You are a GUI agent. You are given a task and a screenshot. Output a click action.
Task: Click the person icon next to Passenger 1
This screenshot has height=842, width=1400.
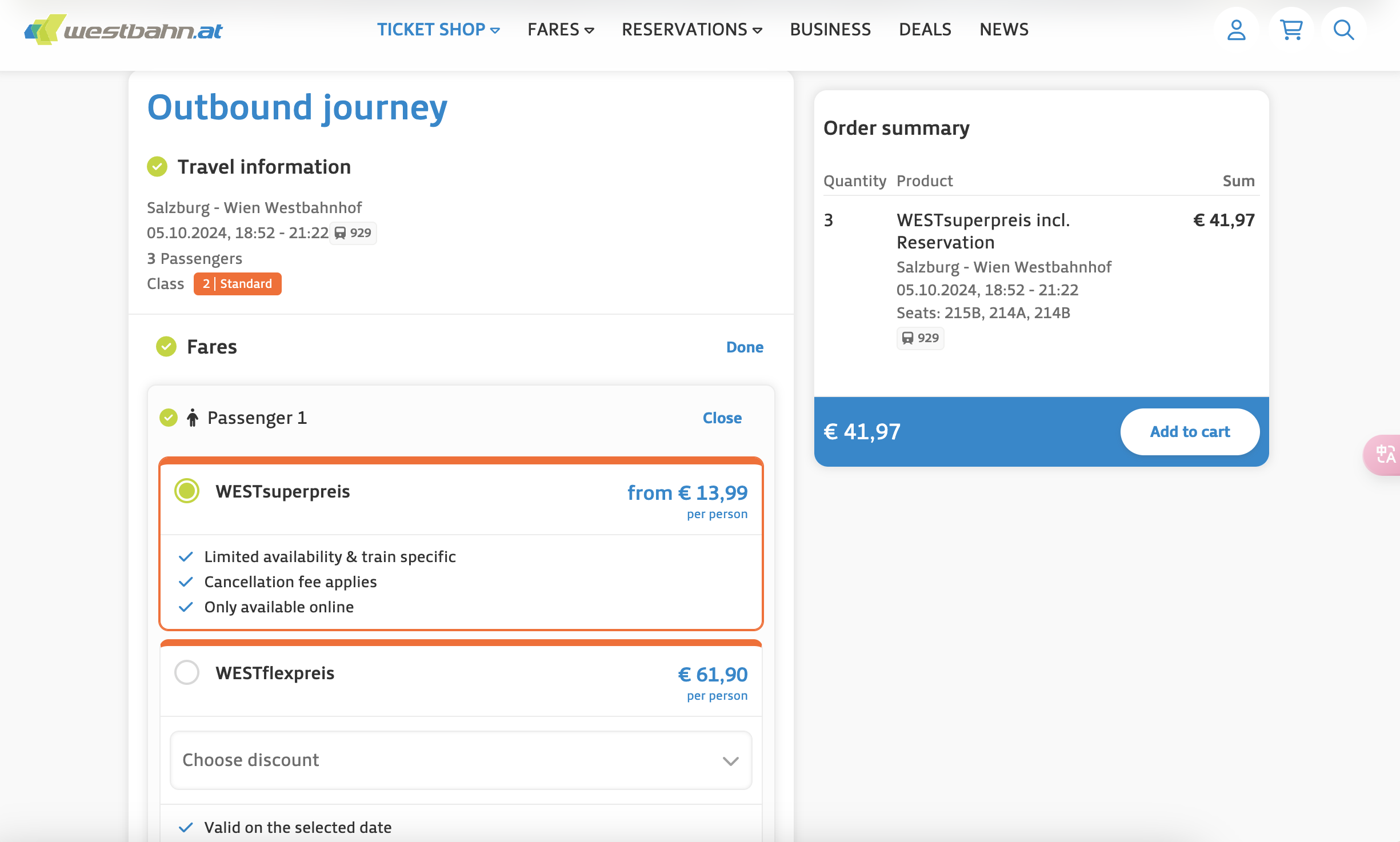pos(193,418)
